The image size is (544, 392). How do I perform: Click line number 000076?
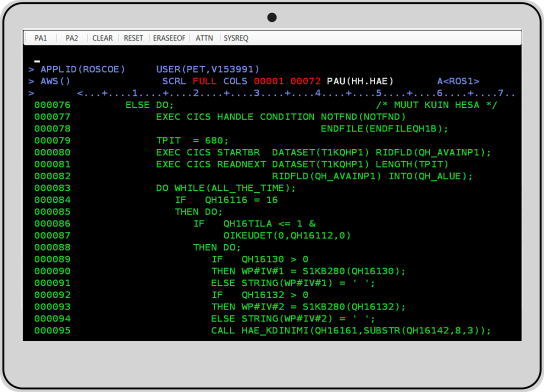[x=52, y=105]
